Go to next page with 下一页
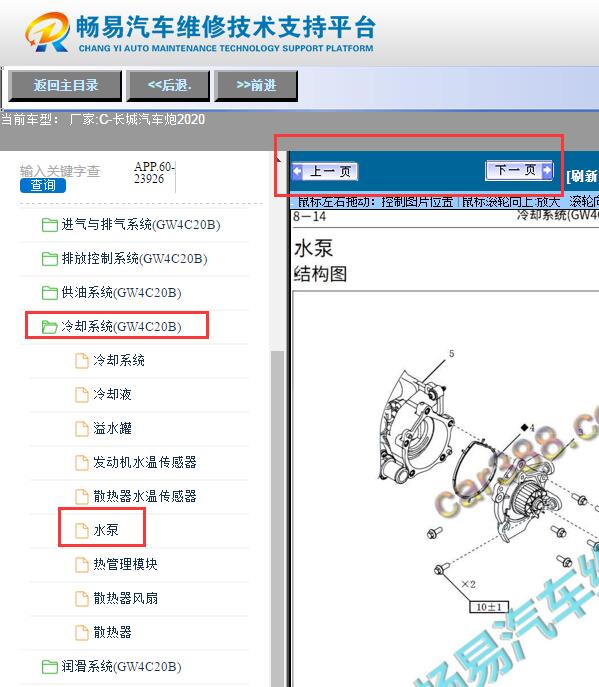599x687 pixels. (519, 170)
